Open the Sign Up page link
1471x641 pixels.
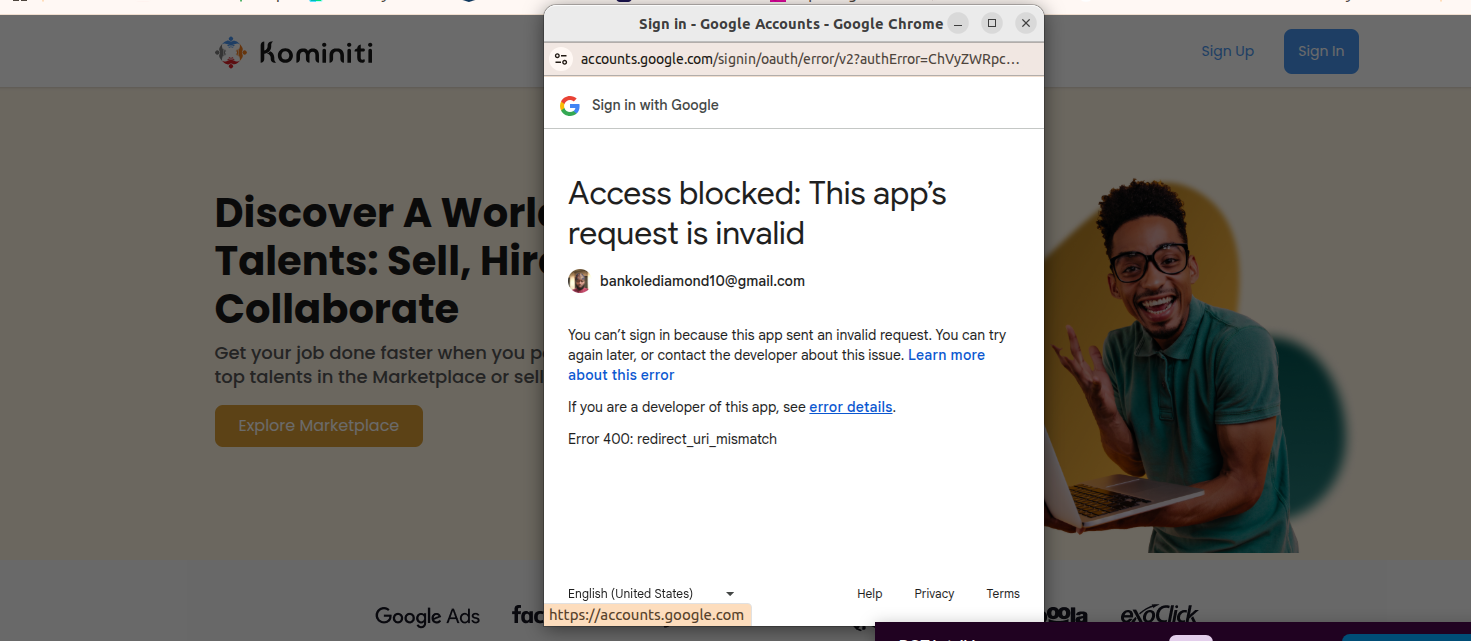point(1227,52)
